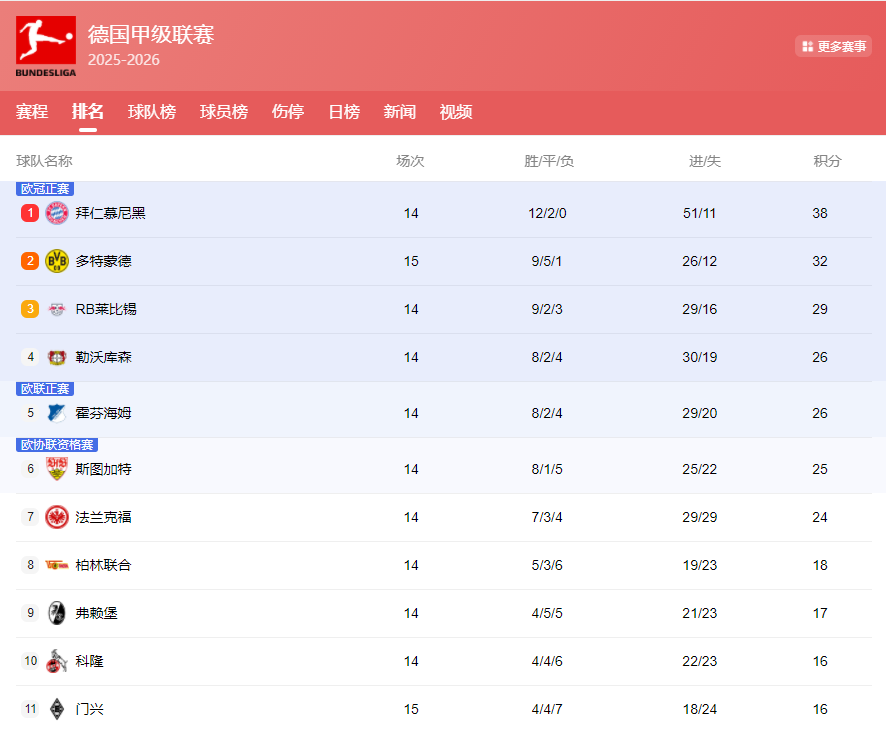886x733 pixels.
Task: Click RB Leipzig club crest
Action: click(57, 309)
